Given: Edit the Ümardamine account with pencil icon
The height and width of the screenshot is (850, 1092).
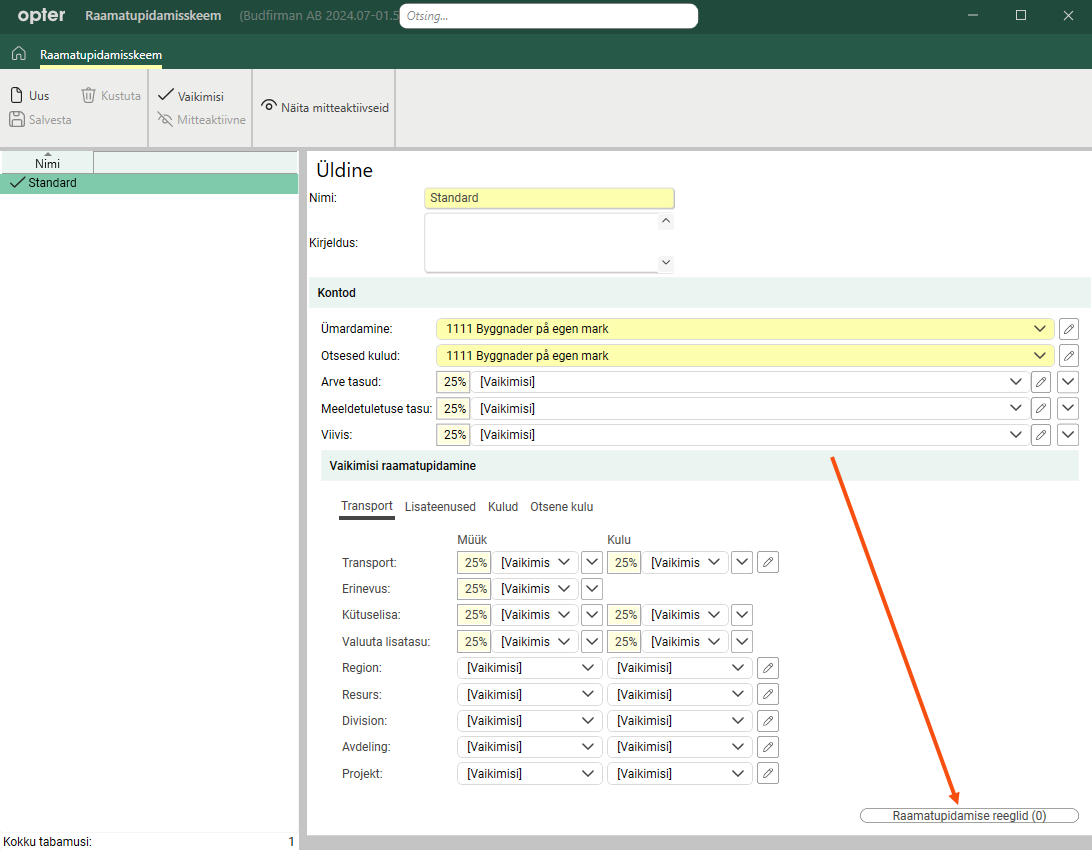Looking at the screenshot, I should coord(1068,329).
